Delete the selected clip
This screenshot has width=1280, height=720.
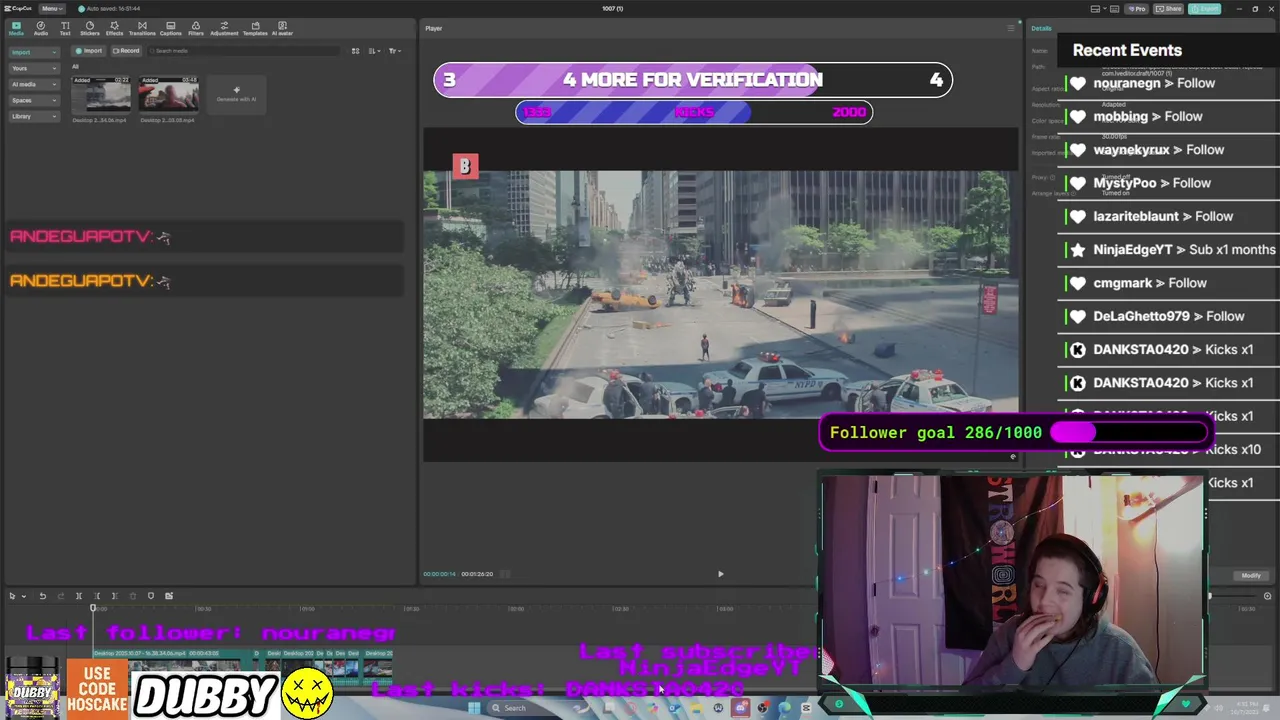[132, 596]
